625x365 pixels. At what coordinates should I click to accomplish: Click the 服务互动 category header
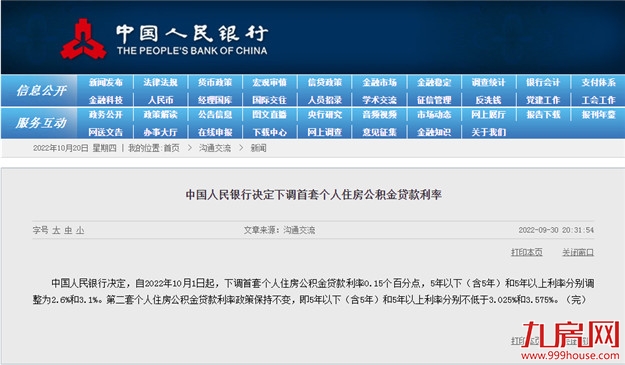click(41, 123)
